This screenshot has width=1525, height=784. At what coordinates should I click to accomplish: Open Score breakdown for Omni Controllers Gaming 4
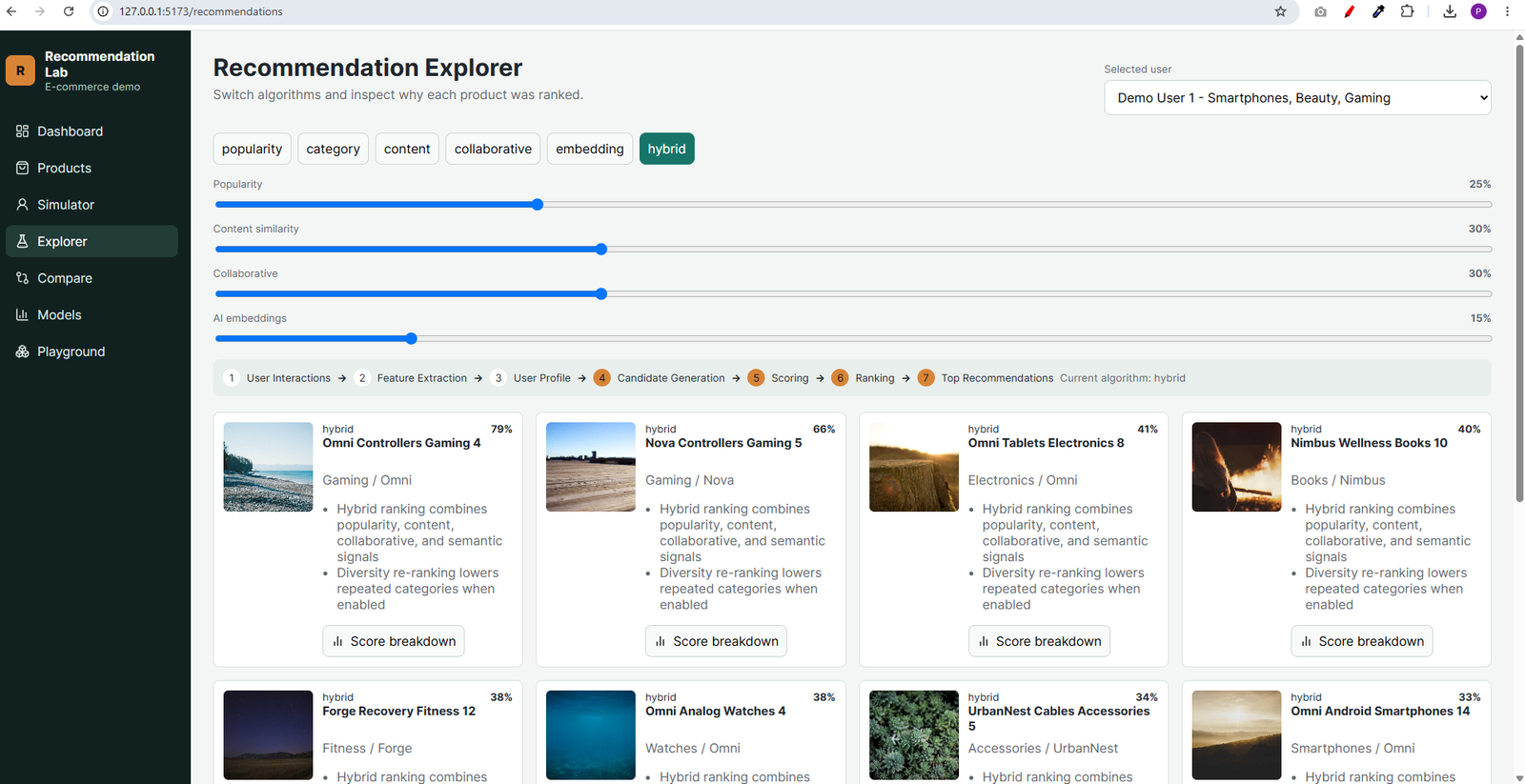(x=394, y=641)
